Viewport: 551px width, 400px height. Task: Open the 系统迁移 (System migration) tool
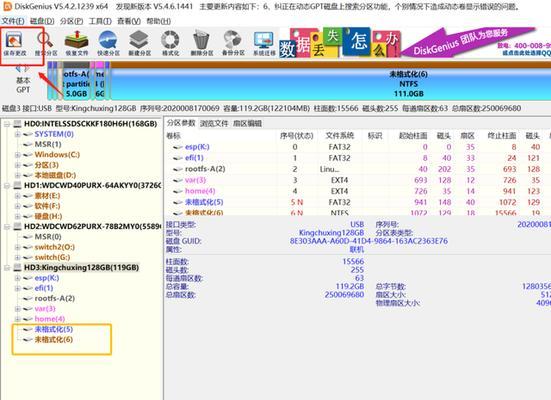(264, 43)
